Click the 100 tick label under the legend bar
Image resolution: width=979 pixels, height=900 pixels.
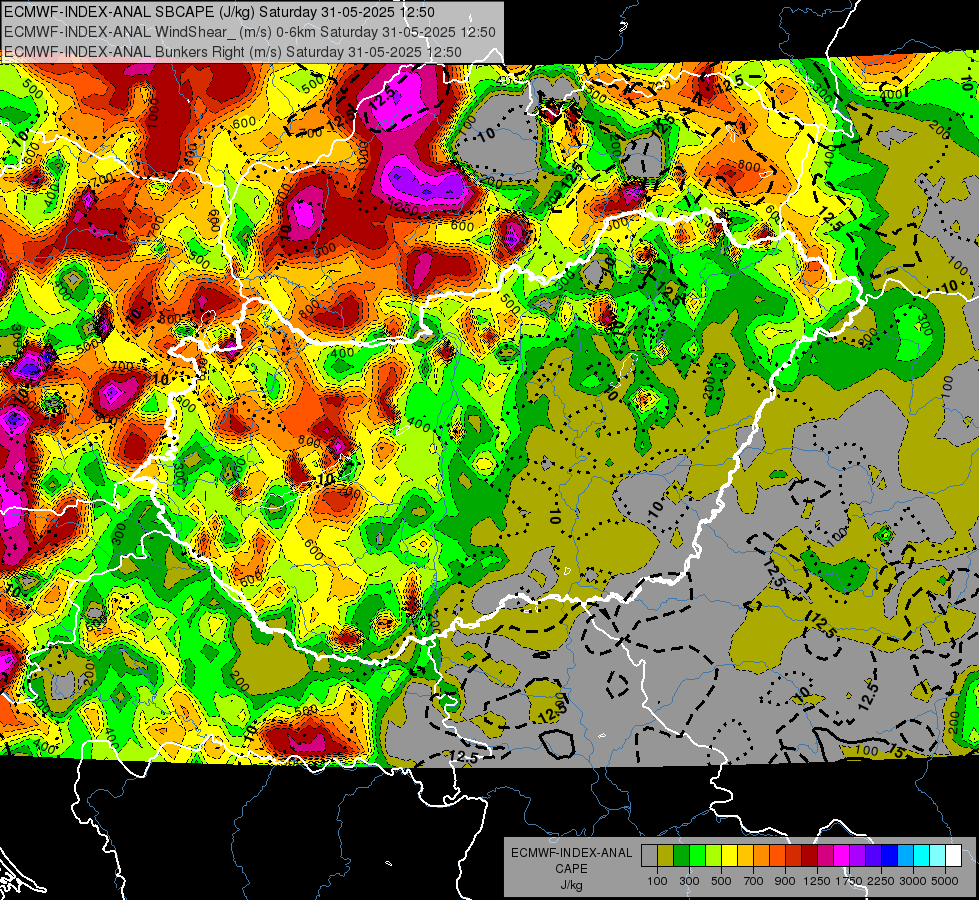[657, 881]
